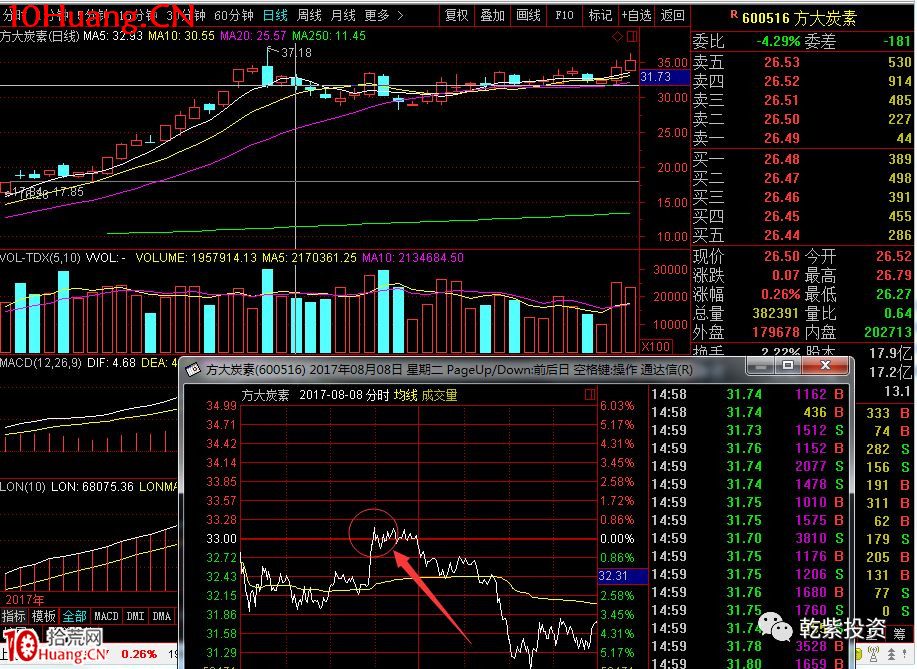Click 卖四 price 26.52
Image resolution: width=917 pixels, height=669 pixels.
781,81
